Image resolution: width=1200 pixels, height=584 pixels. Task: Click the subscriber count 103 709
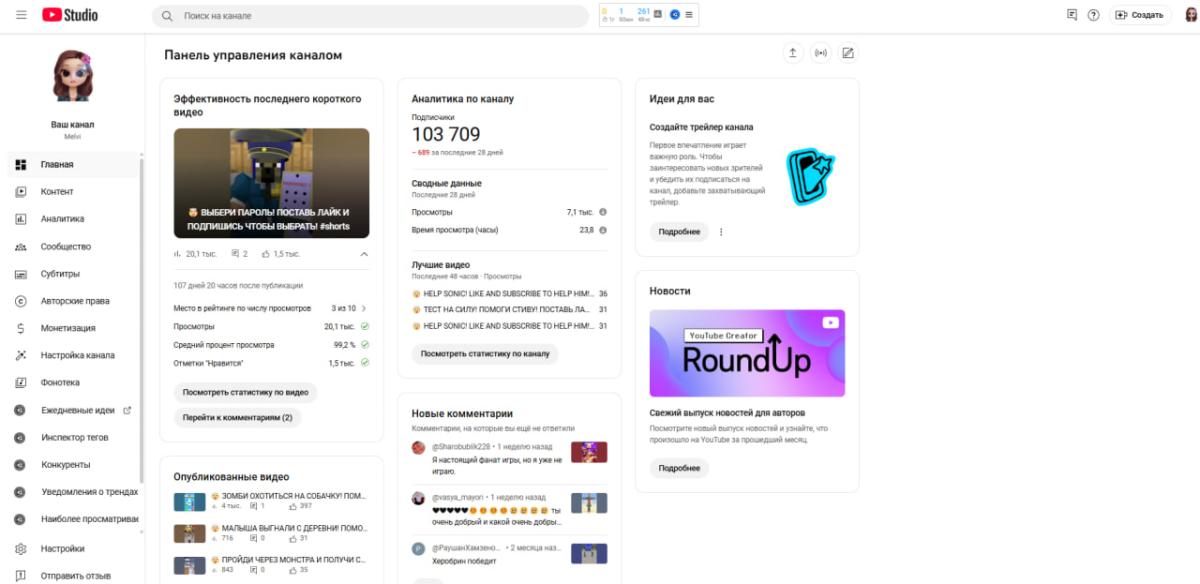446,134
